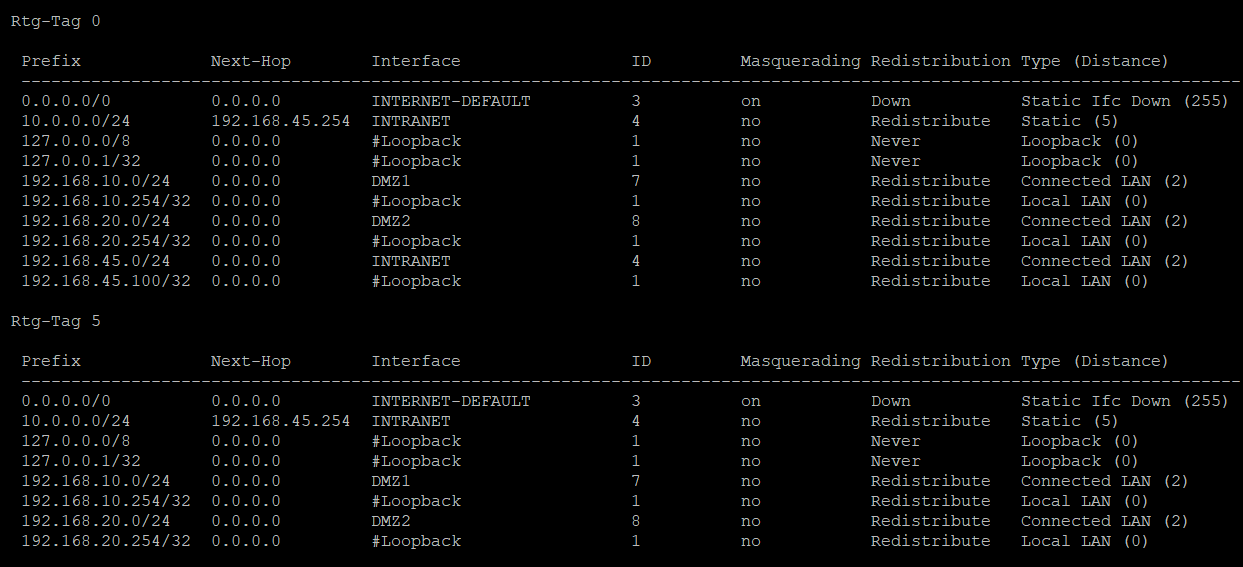1243x567 pixels.
Task: Click Interface column header in Rtg-Tag 0 table
Action: coord(416,61)
